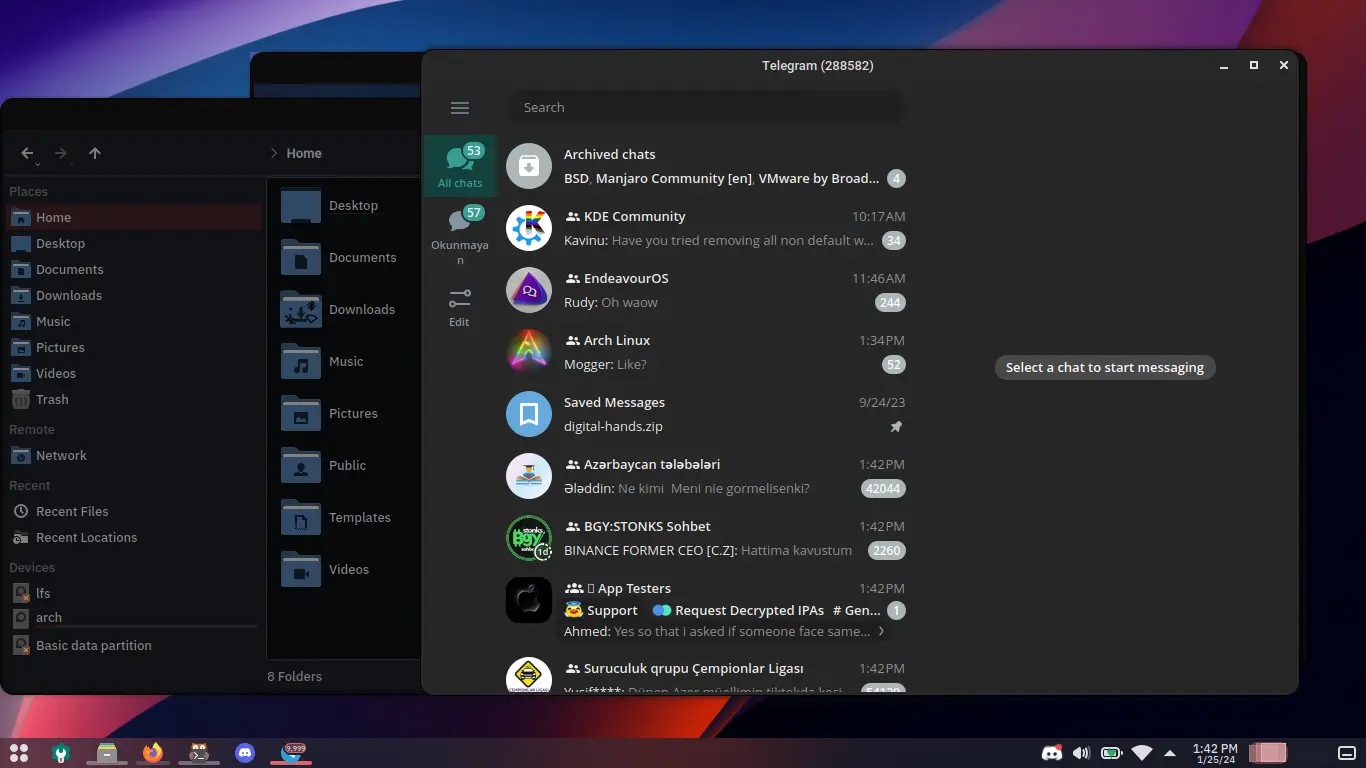1366x768 pixels.
Task: Open the Saved Messages bookmark avatar
Action: 529,414
